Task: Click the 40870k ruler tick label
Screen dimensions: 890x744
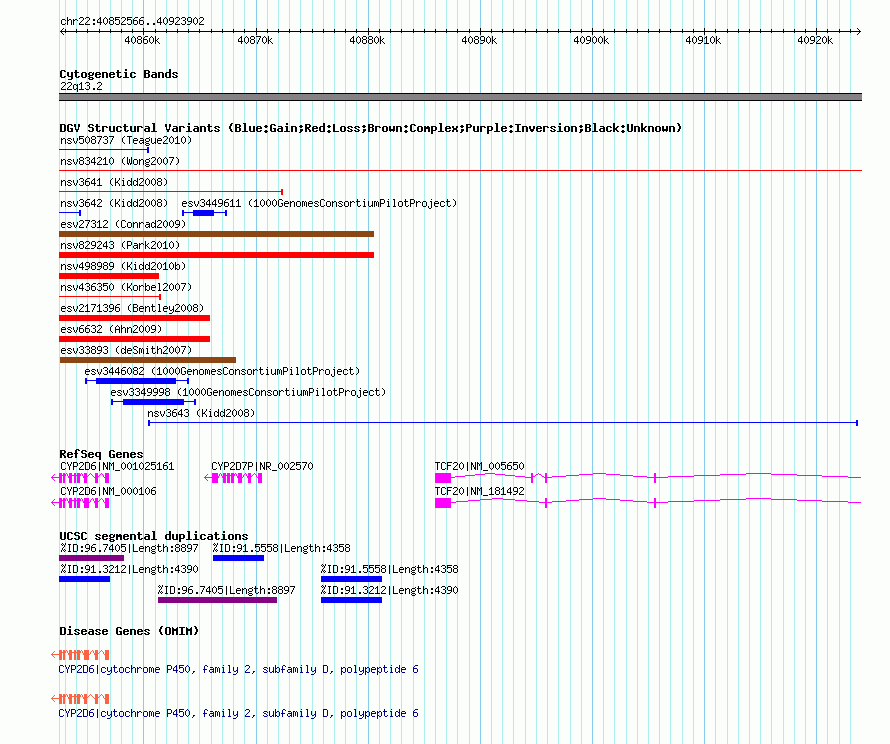Action: 255,40
